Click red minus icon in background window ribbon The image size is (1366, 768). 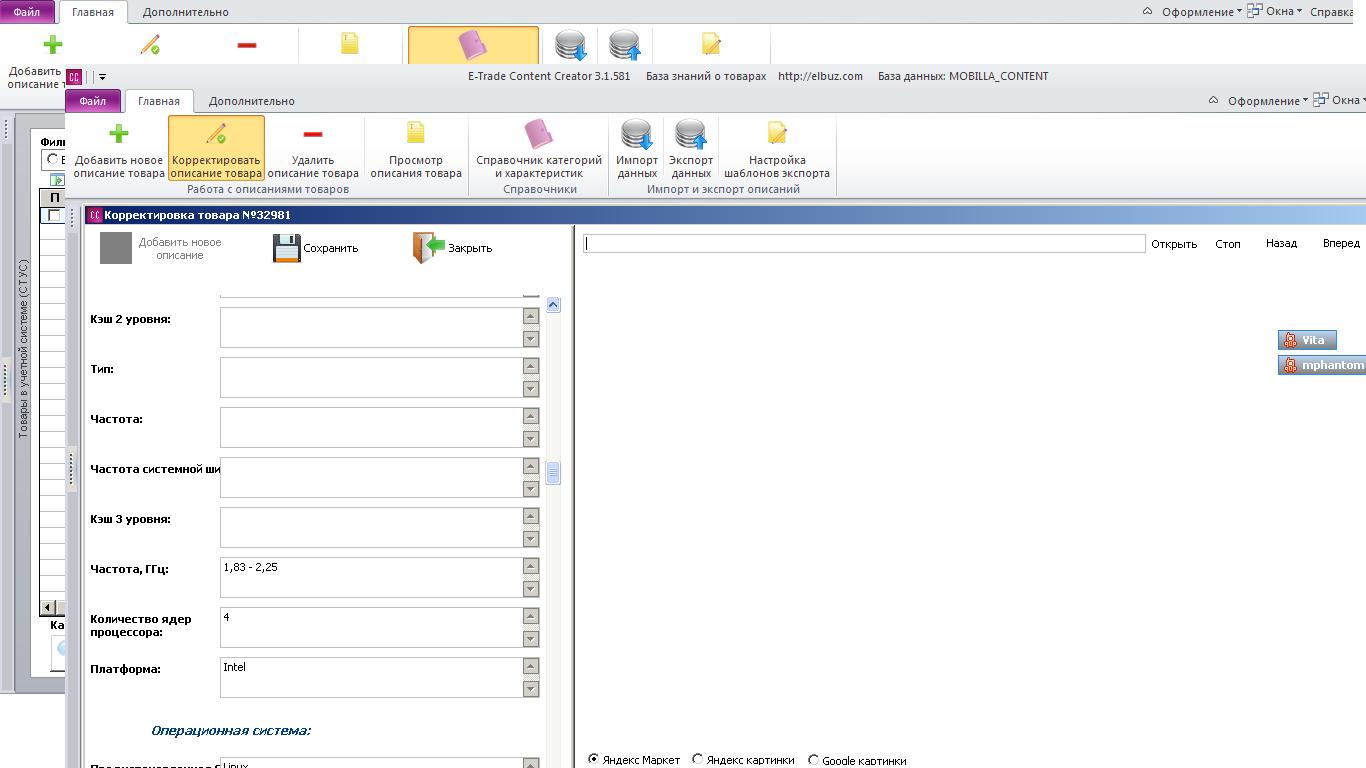[247, 45]
